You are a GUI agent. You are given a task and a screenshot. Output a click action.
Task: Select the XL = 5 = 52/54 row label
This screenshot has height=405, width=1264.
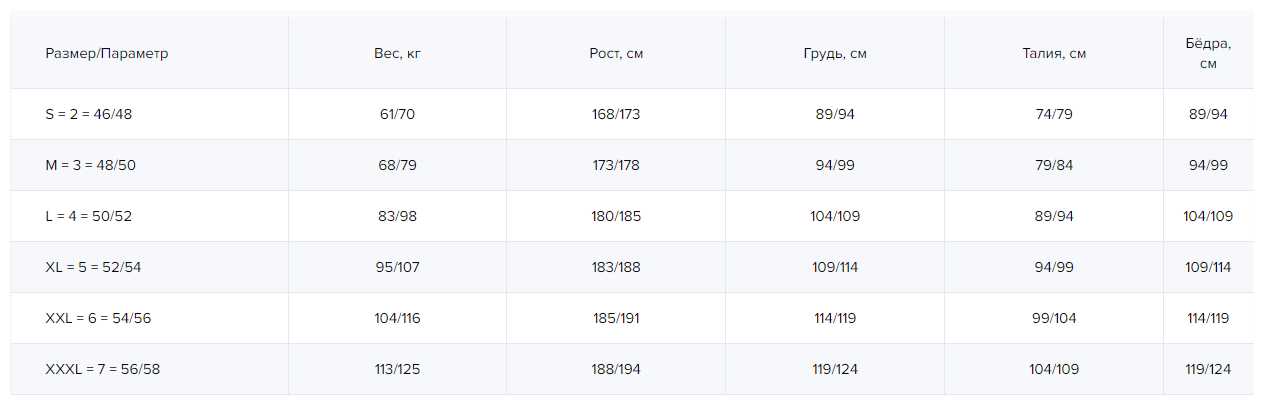[x=93, y=267]
